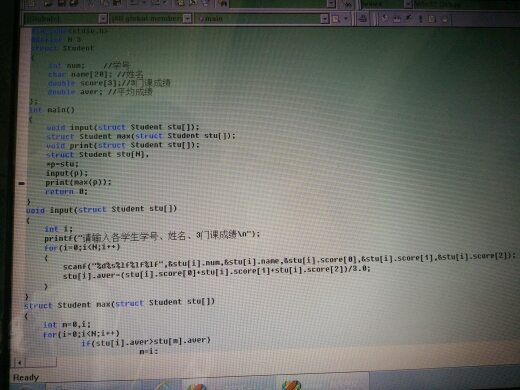
Task: Click the #define N 3 line
Action: click(56, 40)
